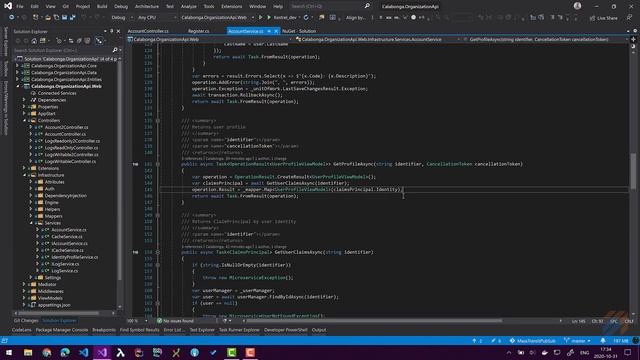
Task: Switch to the Register.cs tab
Action: pyautogui.click(x=198, y=31)
